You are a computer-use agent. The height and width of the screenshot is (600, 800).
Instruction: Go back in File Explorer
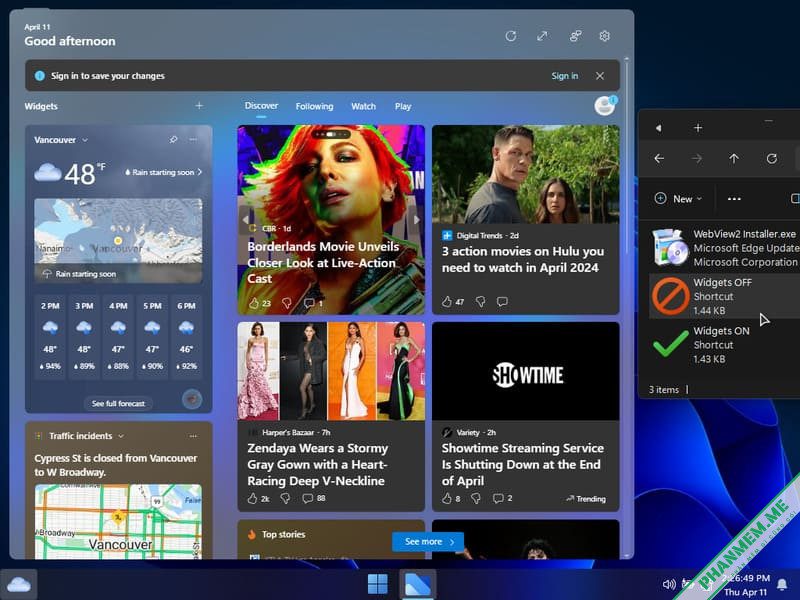click(659, 159)
